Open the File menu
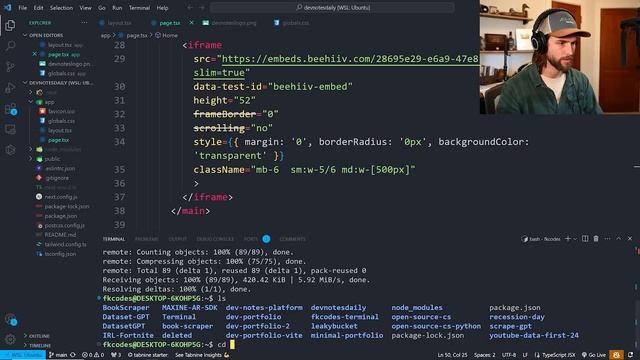The height and width of the screenshot is (360, 640). click(23, 8)
